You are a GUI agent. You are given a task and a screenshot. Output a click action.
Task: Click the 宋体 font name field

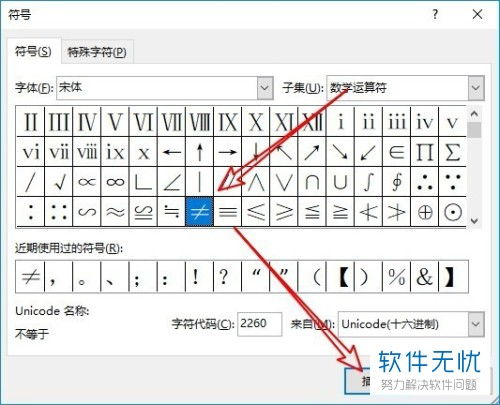[157, 88]
